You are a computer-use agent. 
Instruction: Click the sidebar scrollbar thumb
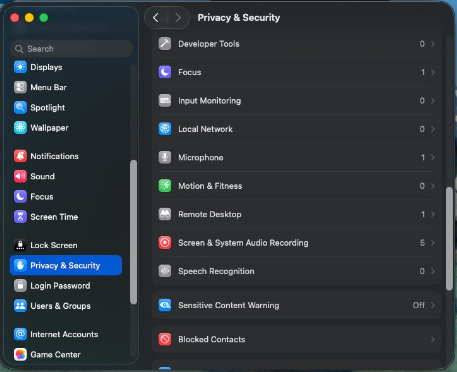point(133,232)
